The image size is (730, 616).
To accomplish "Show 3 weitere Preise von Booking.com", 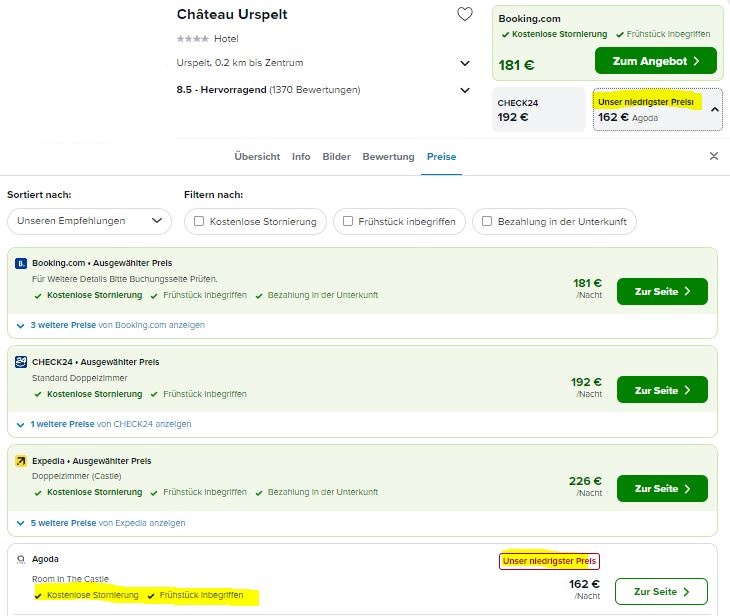I will pyautogui.click(x=117, y=325).
